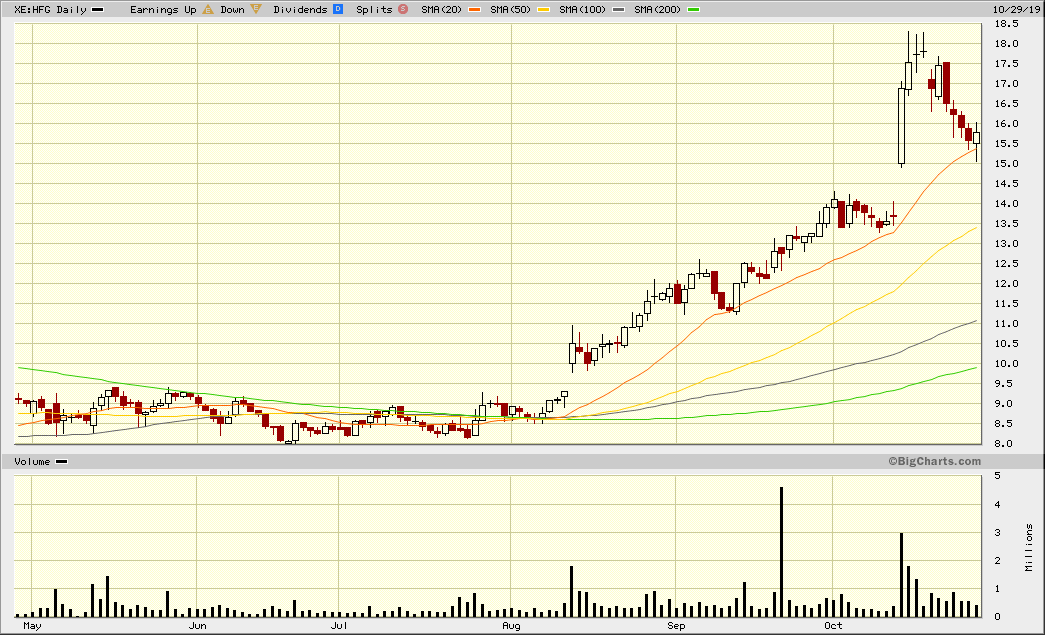1045x635 pixels.
Task: Click the black XE:HFG Daily legend marker
Action: [97, 9]
